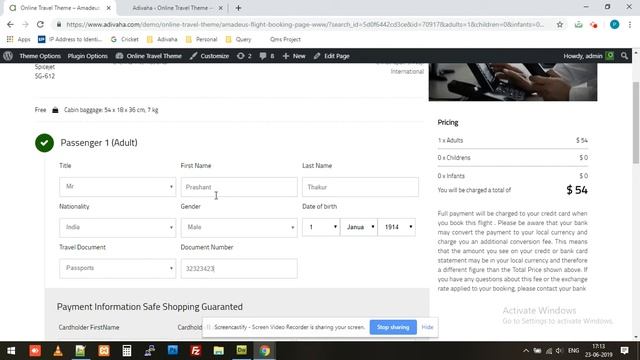Open Personal bookmarks folder

point(201,39)
